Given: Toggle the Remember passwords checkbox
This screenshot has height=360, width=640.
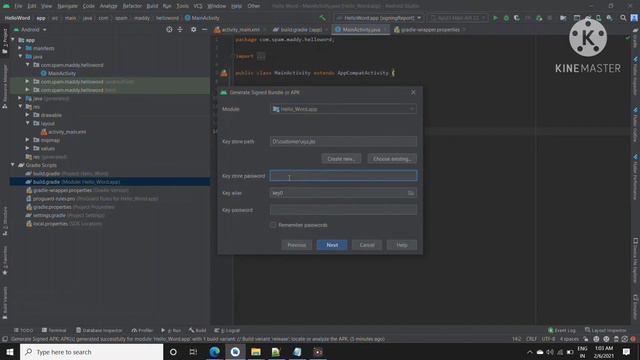Looking at the screenshot, I should (273, 225).
